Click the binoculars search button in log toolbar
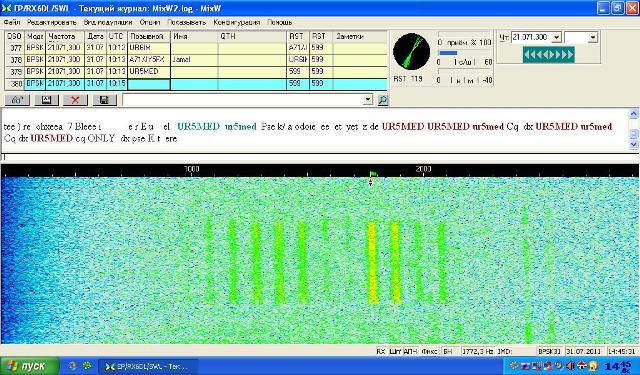 (x=17, y=100)
